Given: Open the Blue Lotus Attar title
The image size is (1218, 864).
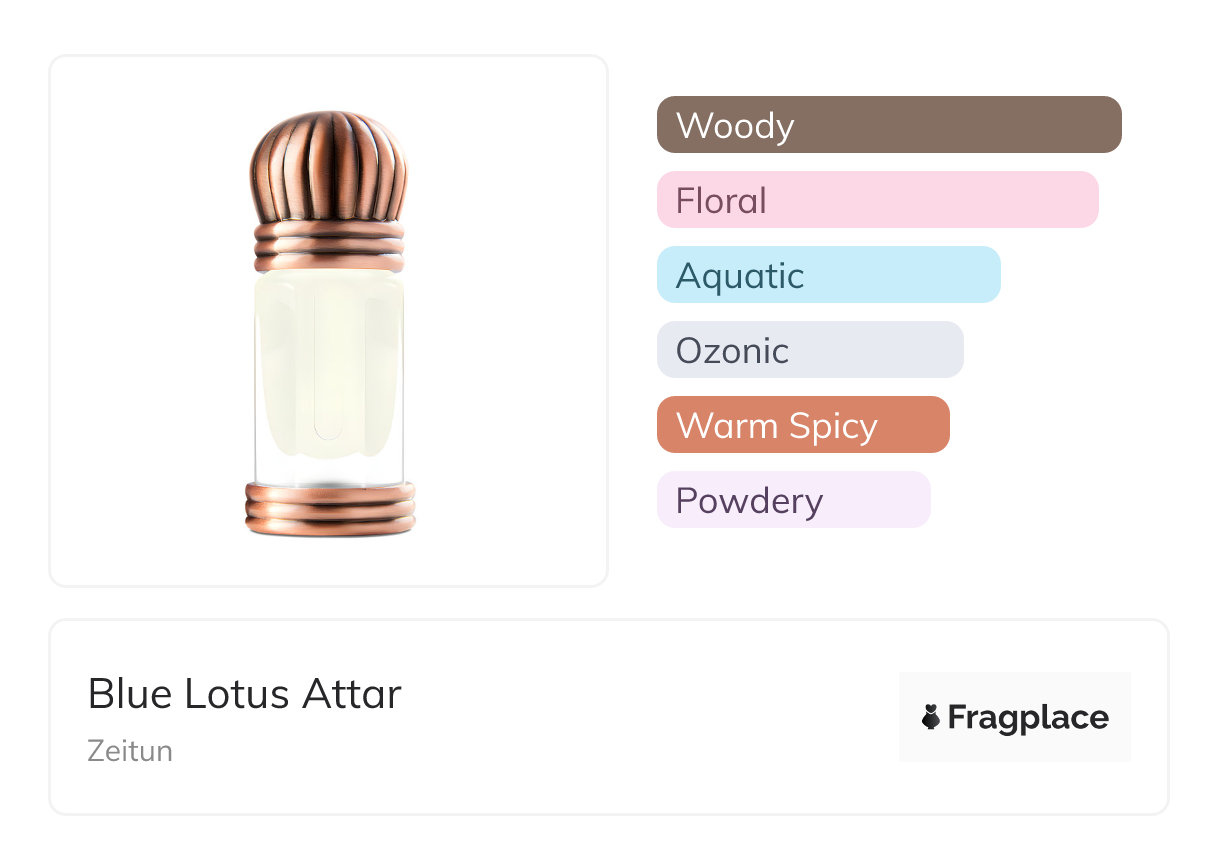Looking at the screenshot, I should (x=244, y=694).
